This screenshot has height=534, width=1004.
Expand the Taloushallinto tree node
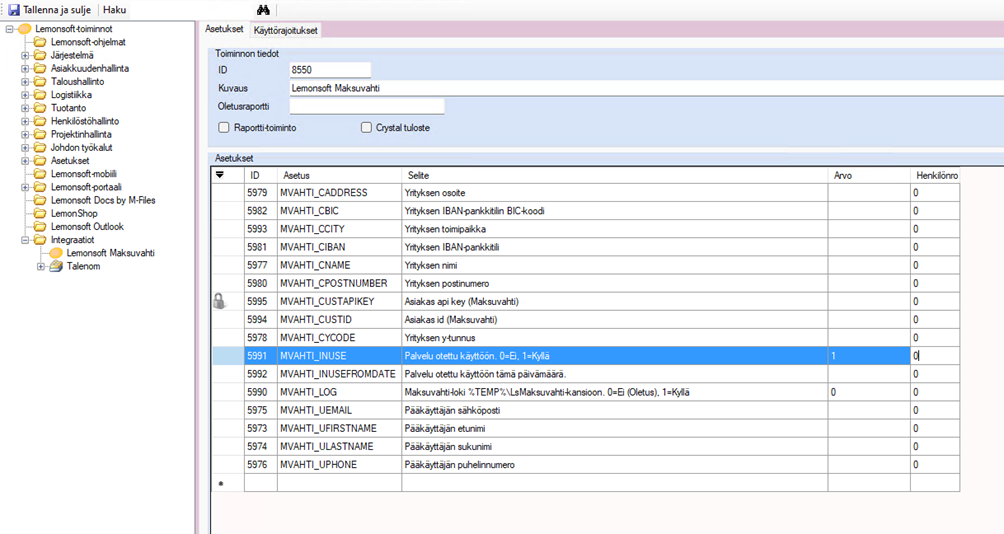[x=25, y=82]
